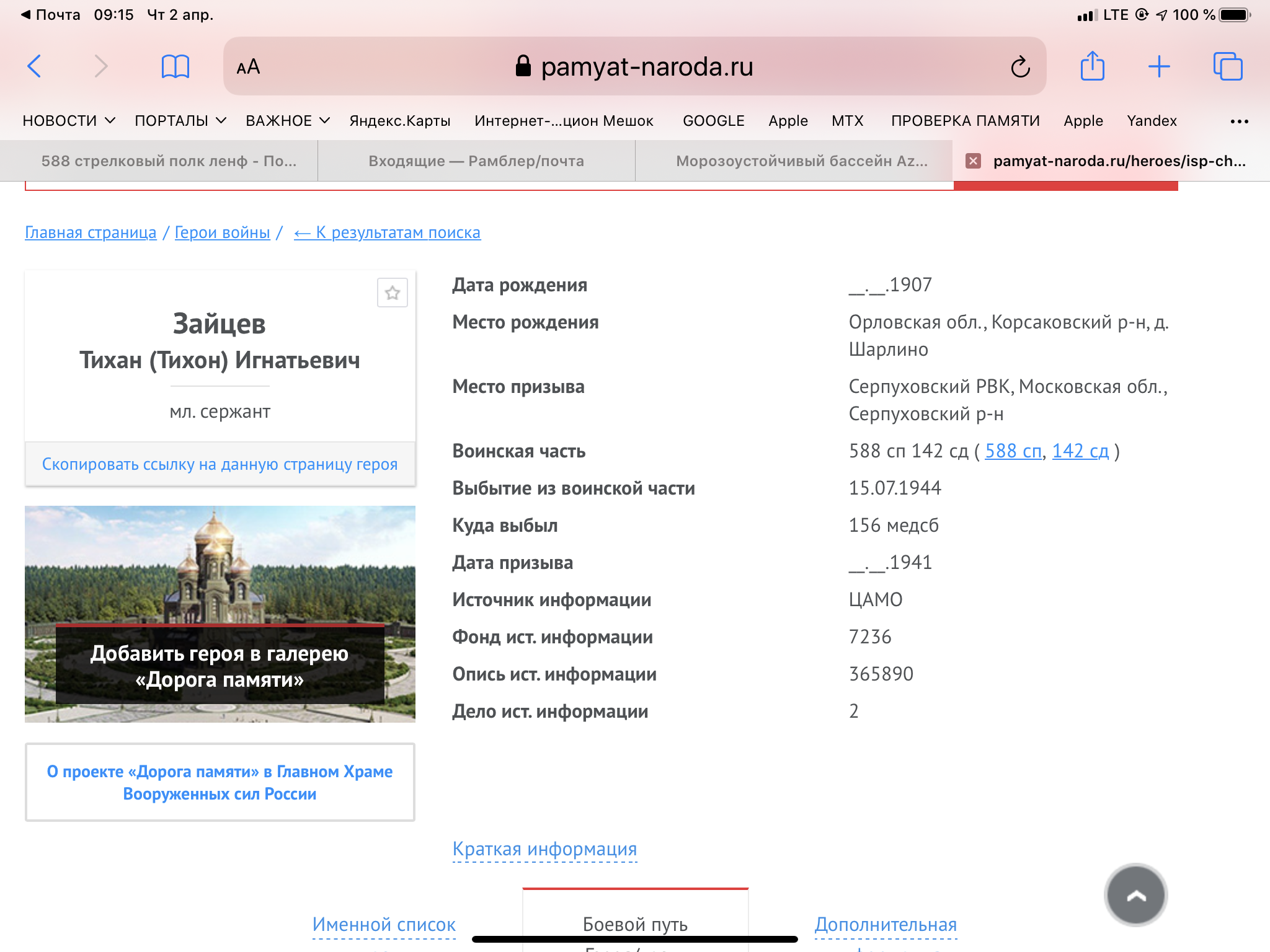The width and height of the screenshot is (1270, 952).
Task: Open the 588 сп unit link
Action: [x=1013, y=451]
